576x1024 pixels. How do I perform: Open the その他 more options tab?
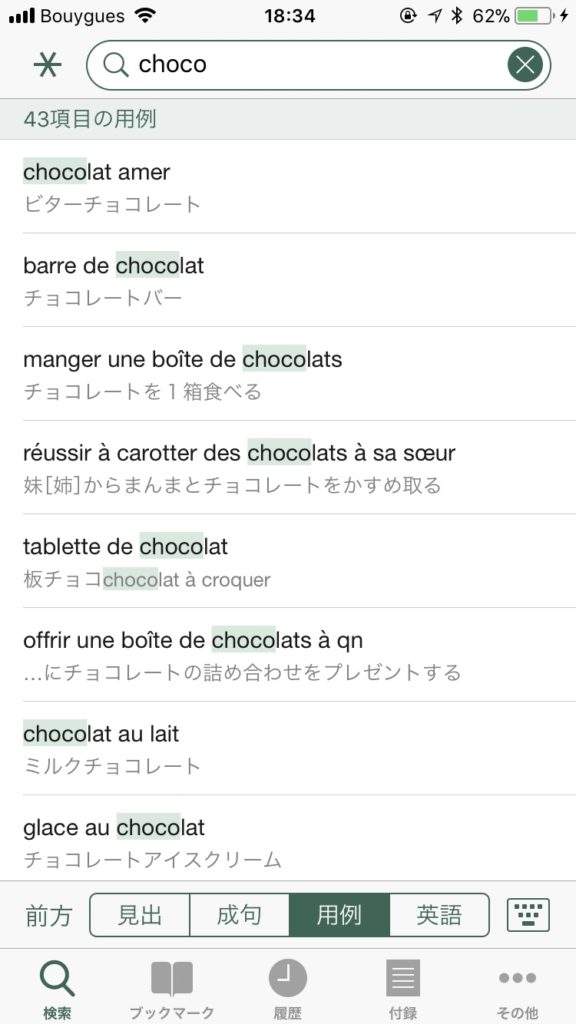coord(517,989)
